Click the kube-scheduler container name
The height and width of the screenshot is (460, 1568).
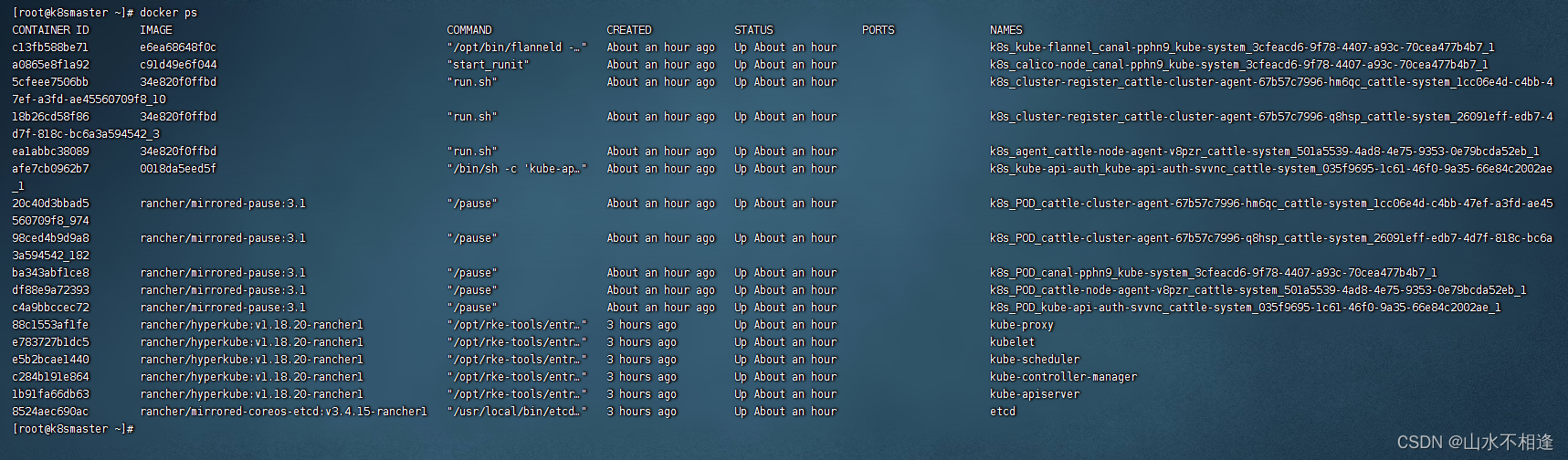tap(1035, 360)
